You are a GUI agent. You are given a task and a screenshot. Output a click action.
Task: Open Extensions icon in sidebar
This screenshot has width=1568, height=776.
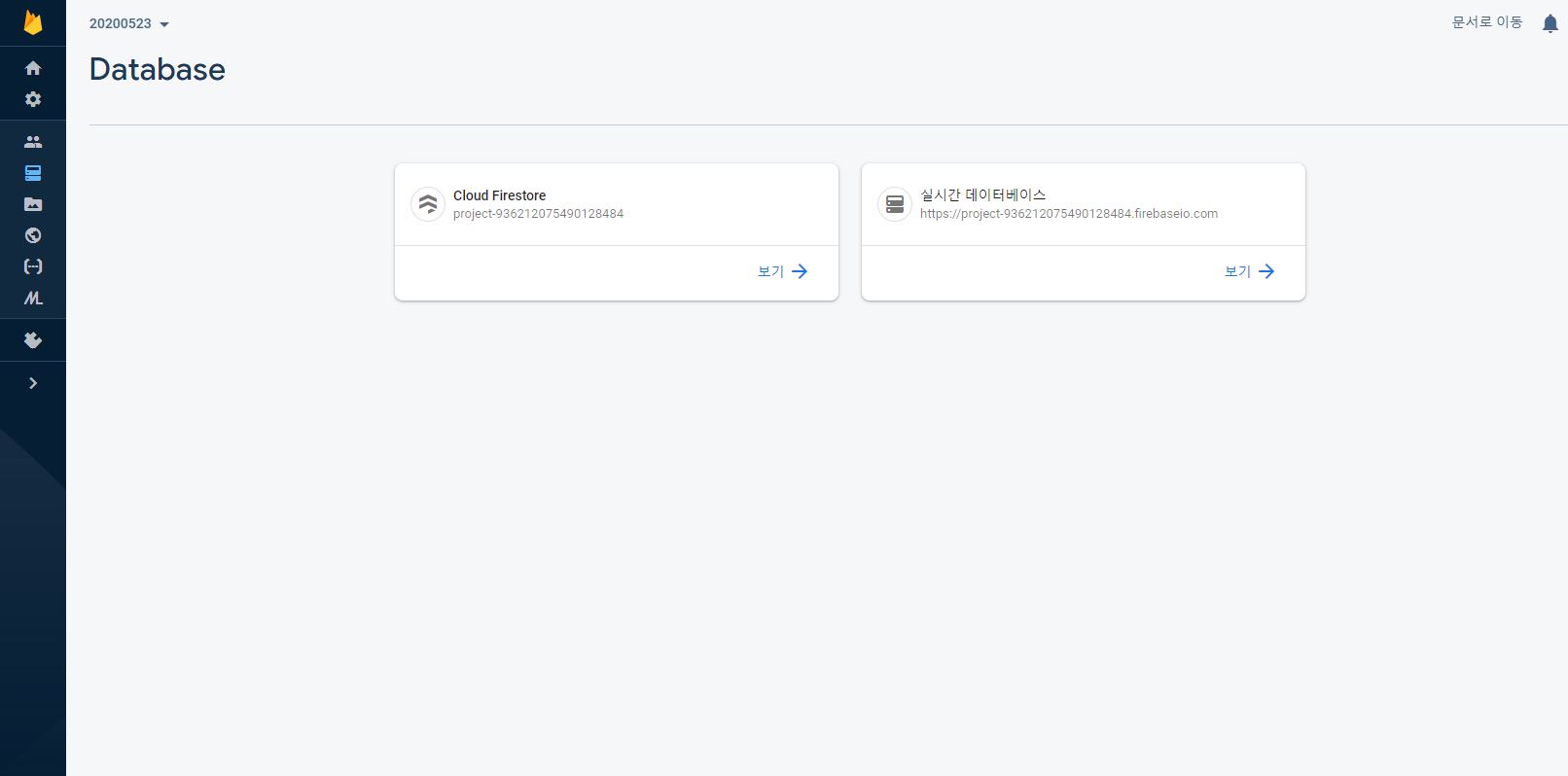coord(33,340)
